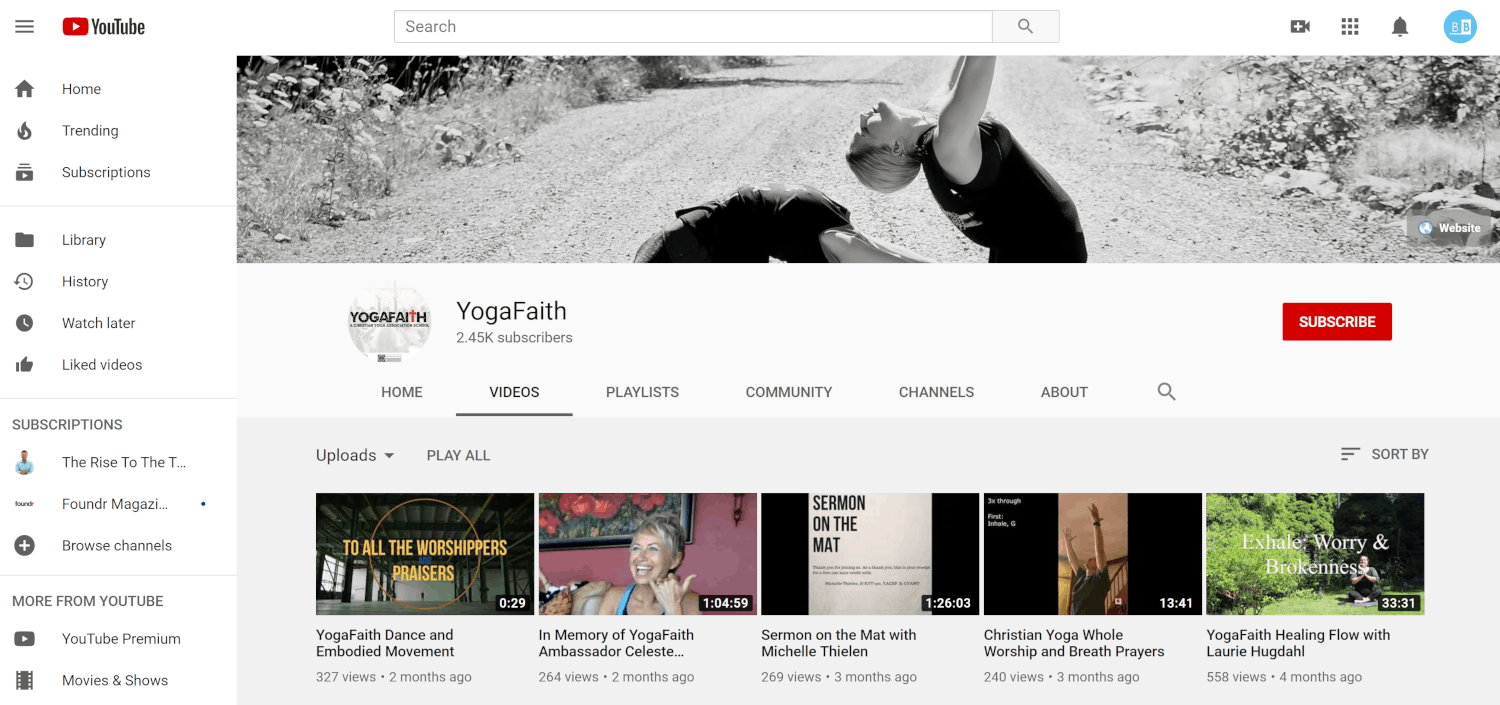Click the Browse channels plus icon

click(25, 546)
